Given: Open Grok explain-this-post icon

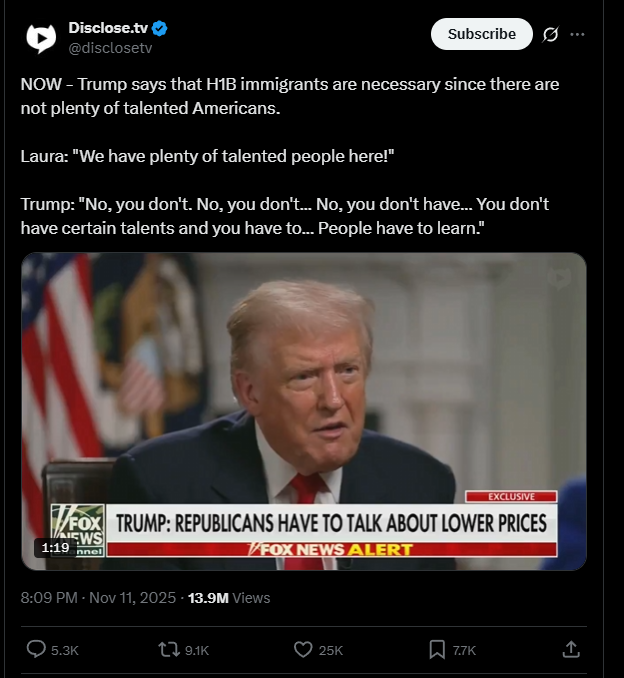Looking at the screenshot, I should pos(550,34).
